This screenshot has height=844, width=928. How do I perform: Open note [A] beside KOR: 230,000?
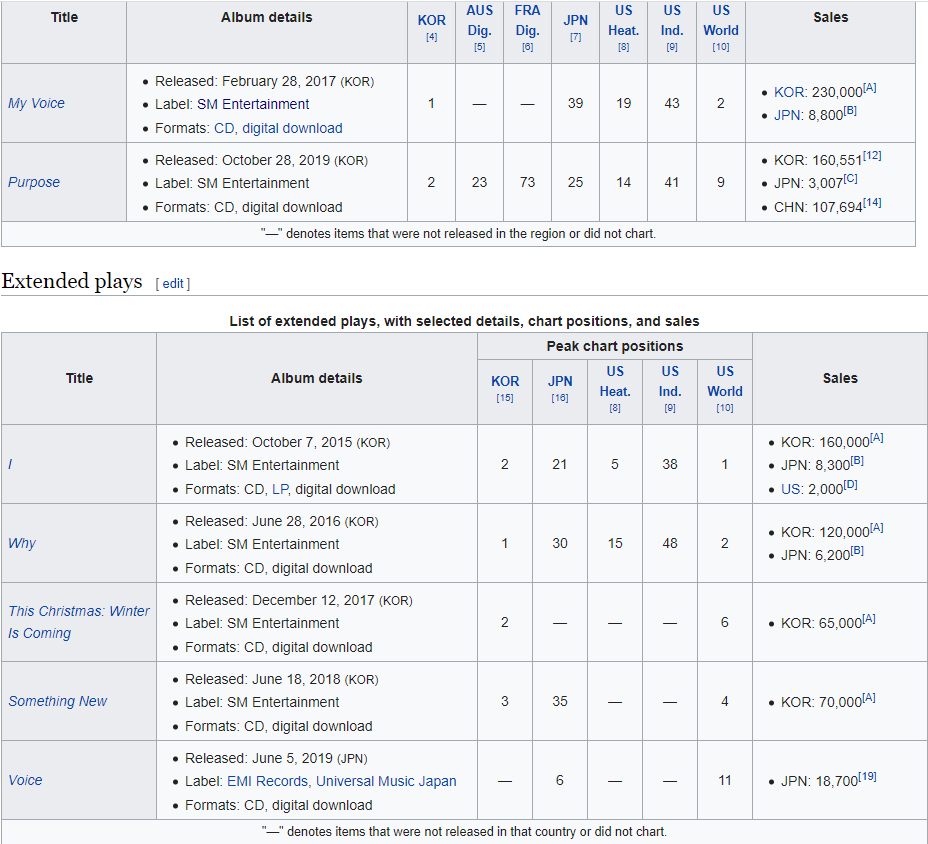point(869,88)
